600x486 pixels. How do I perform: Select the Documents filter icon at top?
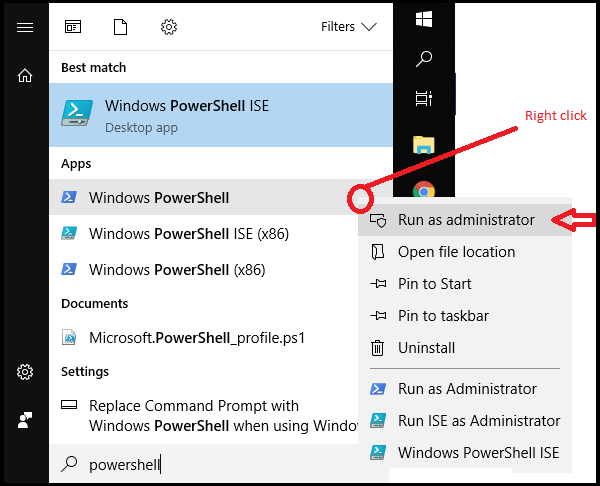click(120, 27)
